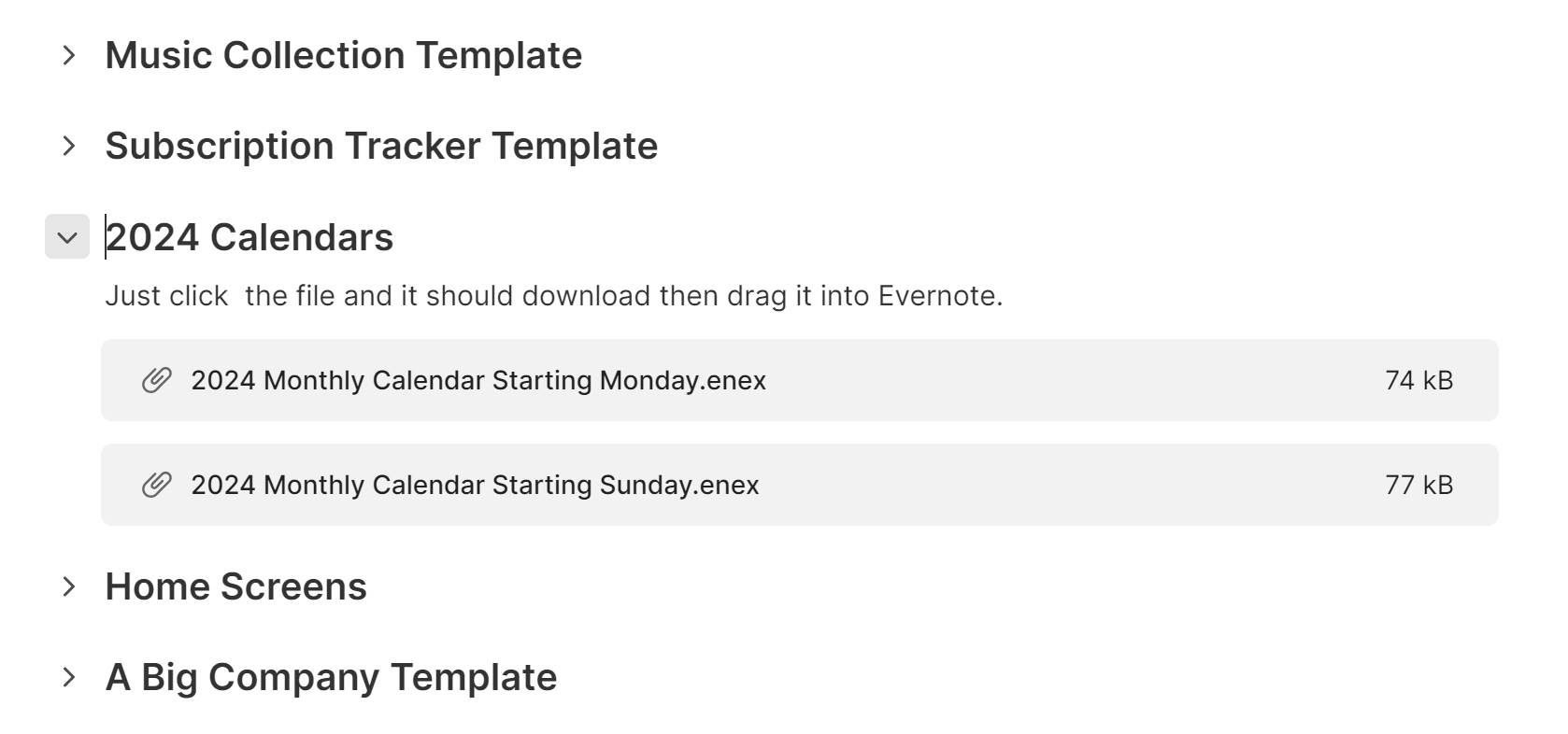Download 2024 Monthly Calendar Starting Sunday.enex
Viewport: 1568px width, 734px height.
tap(475, 485)
